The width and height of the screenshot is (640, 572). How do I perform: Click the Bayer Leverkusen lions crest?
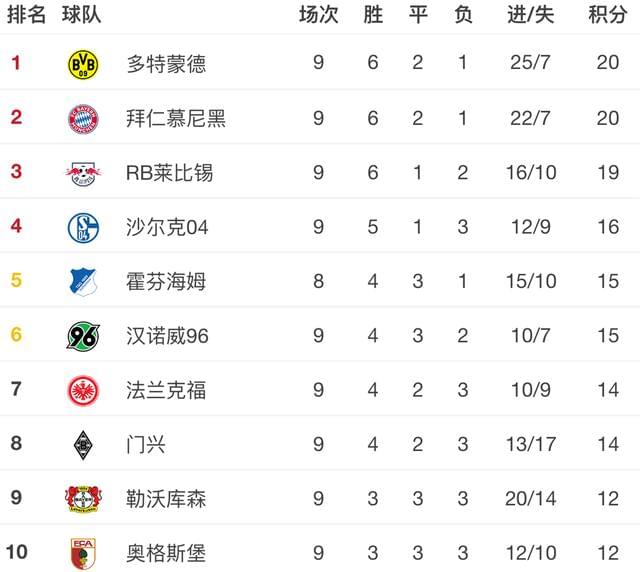point(83,499)
